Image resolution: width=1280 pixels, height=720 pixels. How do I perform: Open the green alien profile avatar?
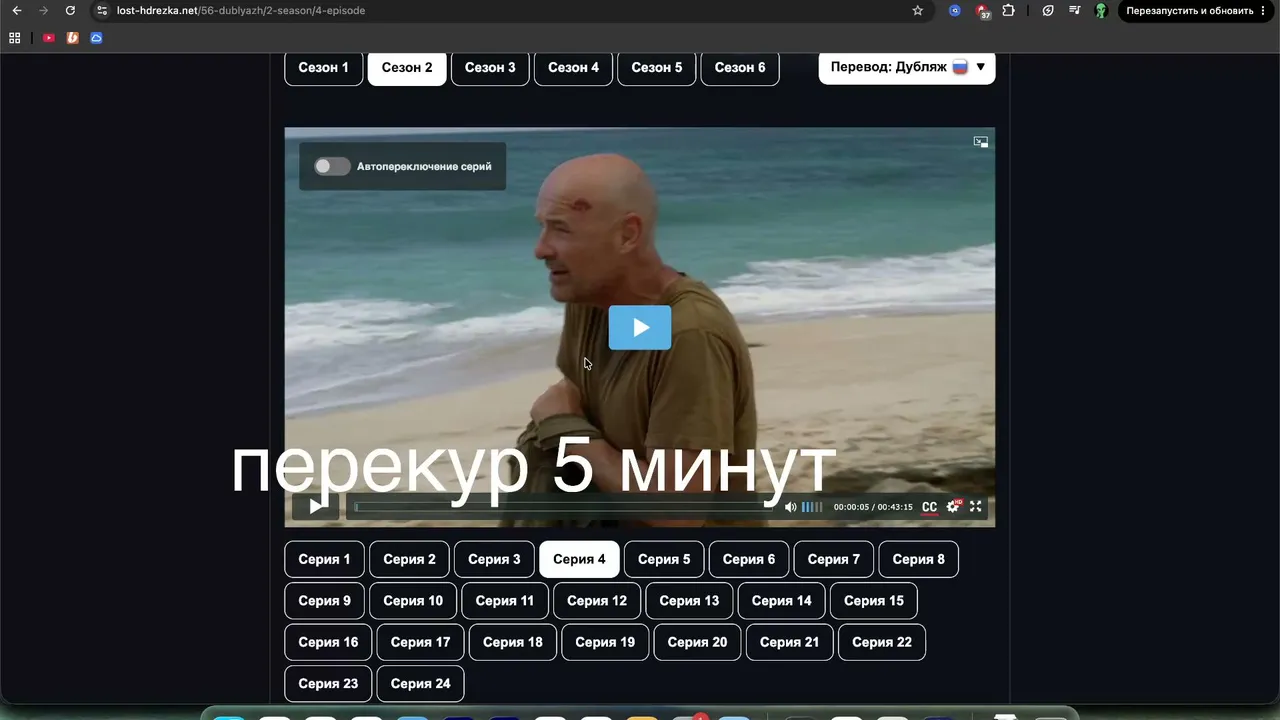[1101, 11]
